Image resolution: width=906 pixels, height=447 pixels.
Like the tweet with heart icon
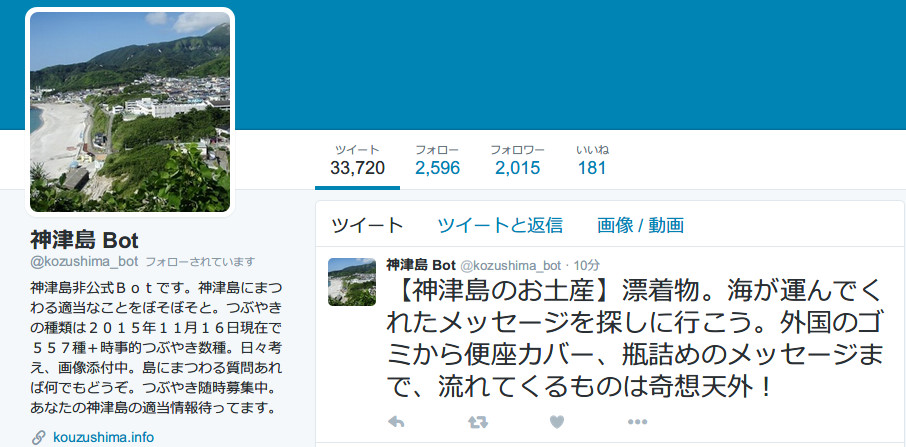coord(556,423)
